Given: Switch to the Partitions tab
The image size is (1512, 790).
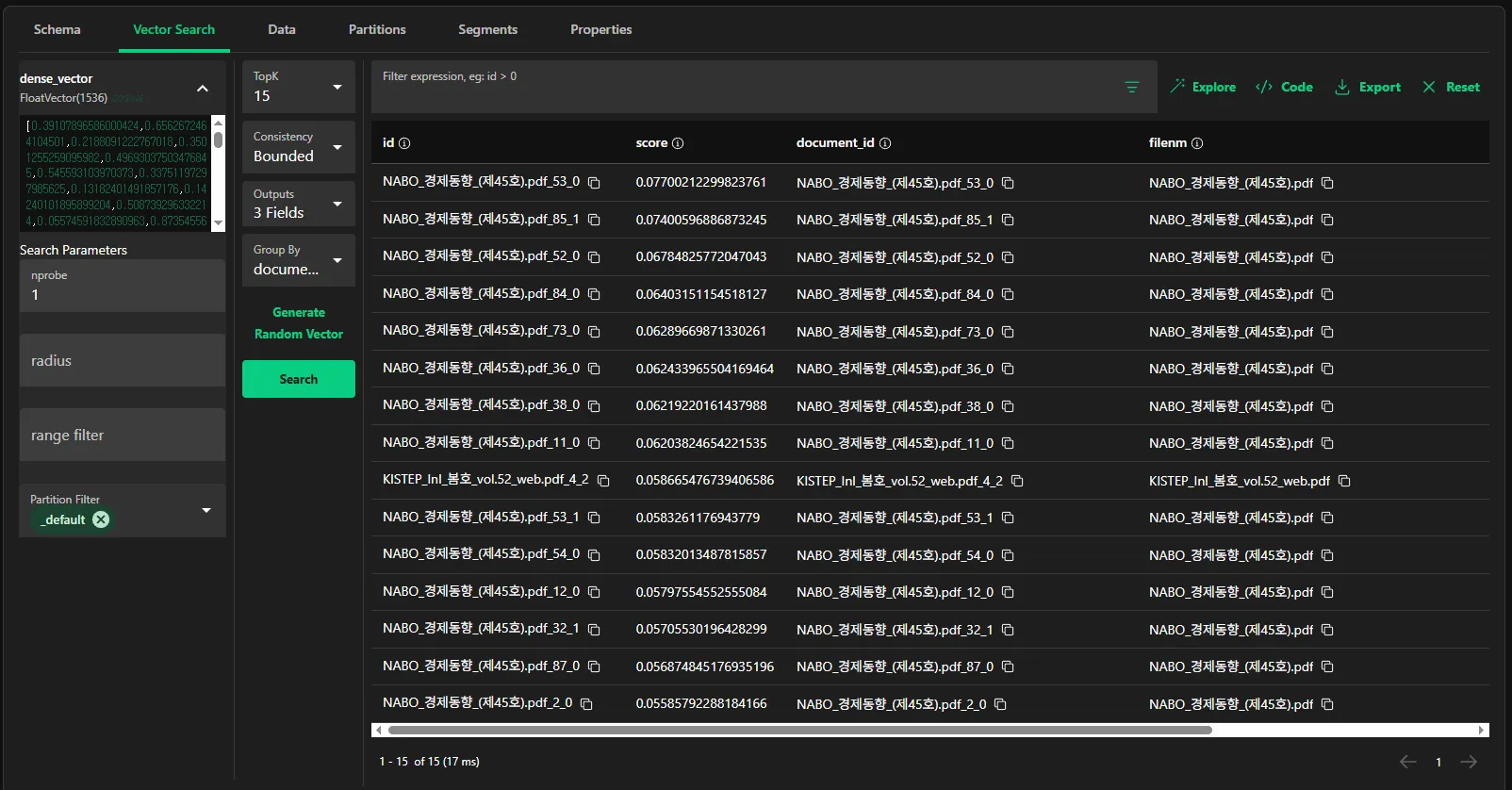Looking at the screenshot, I should [377, 29].
